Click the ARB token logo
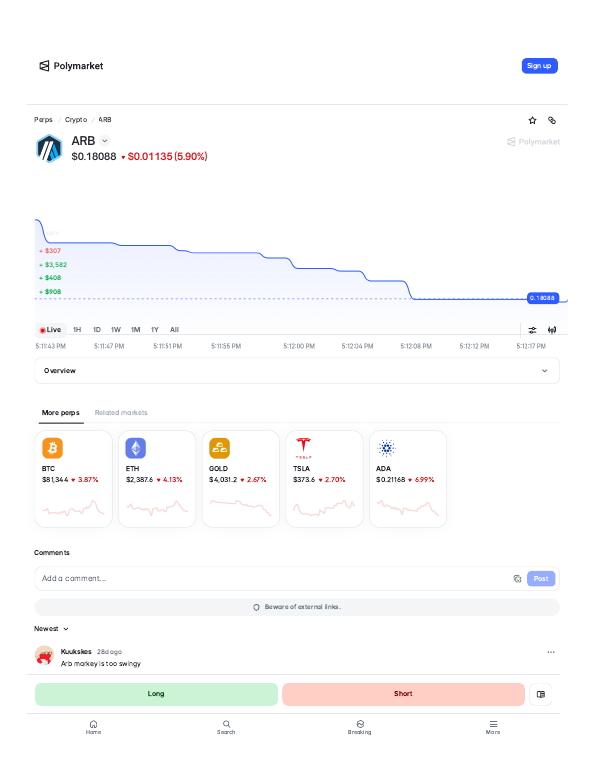This screenshot has height=770, width=595. [x=49, y=148]
